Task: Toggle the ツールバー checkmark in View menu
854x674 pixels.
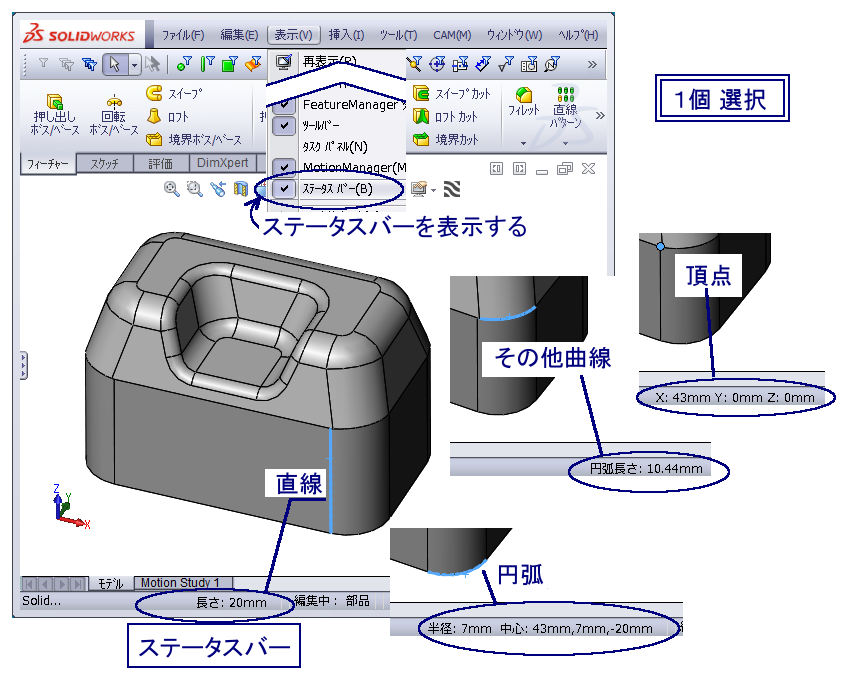Action: [x=284, y=125]
